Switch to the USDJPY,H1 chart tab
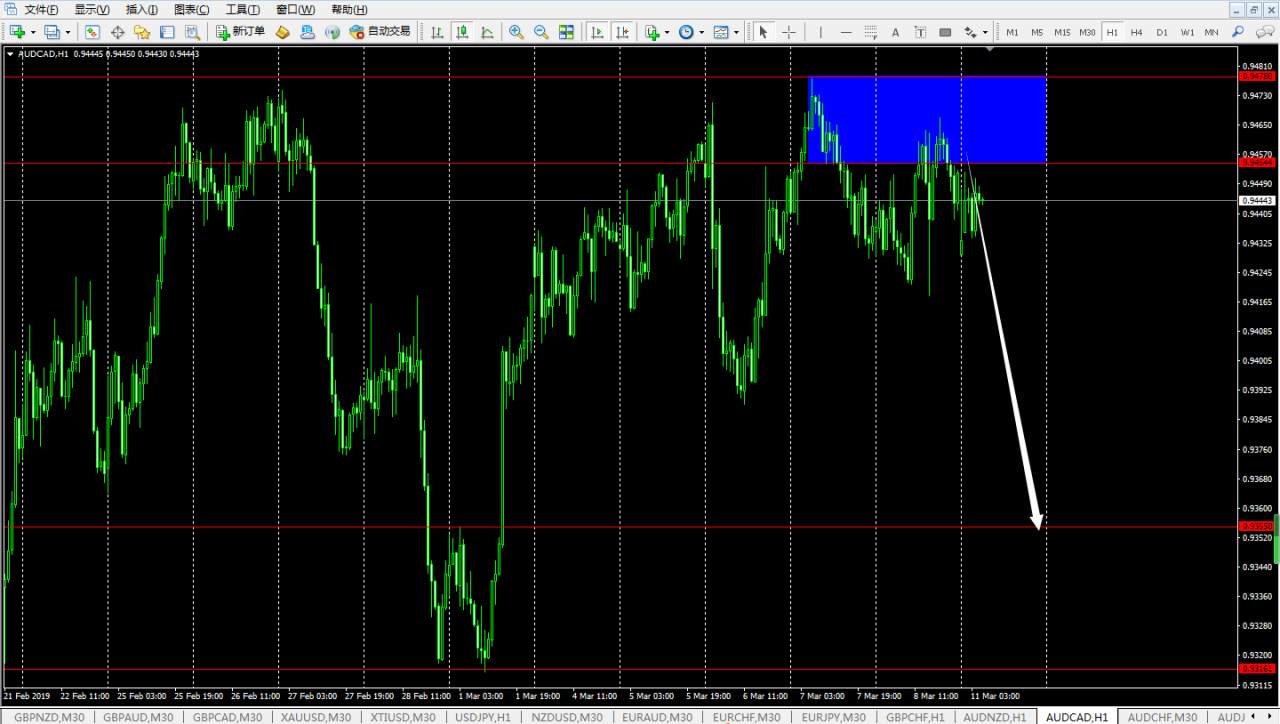Image resolution: width=1280 pixels, height=724 pixels. tap(483, 716)
